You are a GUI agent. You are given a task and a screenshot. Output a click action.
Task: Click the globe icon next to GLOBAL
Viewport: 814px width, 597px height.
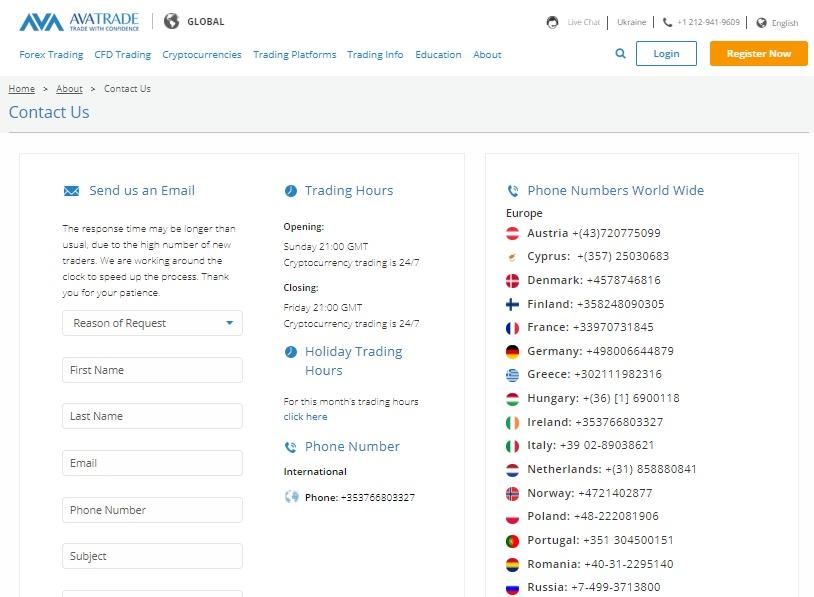click(x=171, y=21)
